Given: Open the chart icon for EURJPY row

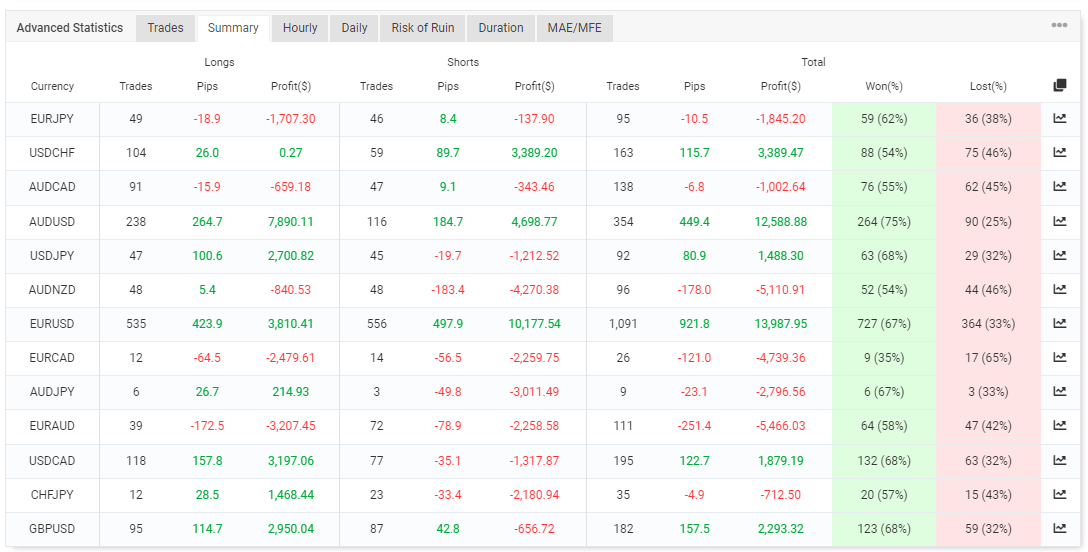Looking at the screenshot, I should tap(1060, 119).
